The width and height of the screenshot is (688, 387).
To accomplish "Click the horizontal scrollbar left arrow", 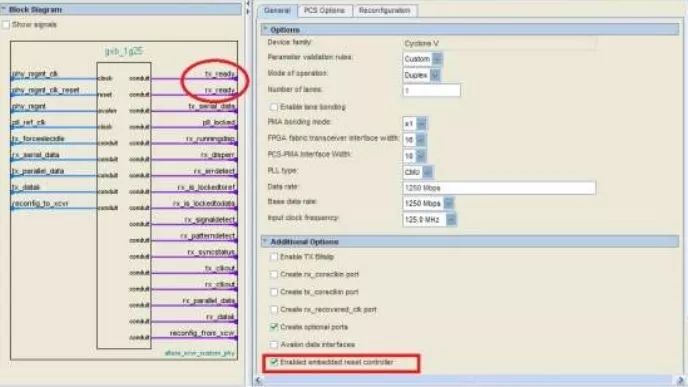I will [259, 380].
